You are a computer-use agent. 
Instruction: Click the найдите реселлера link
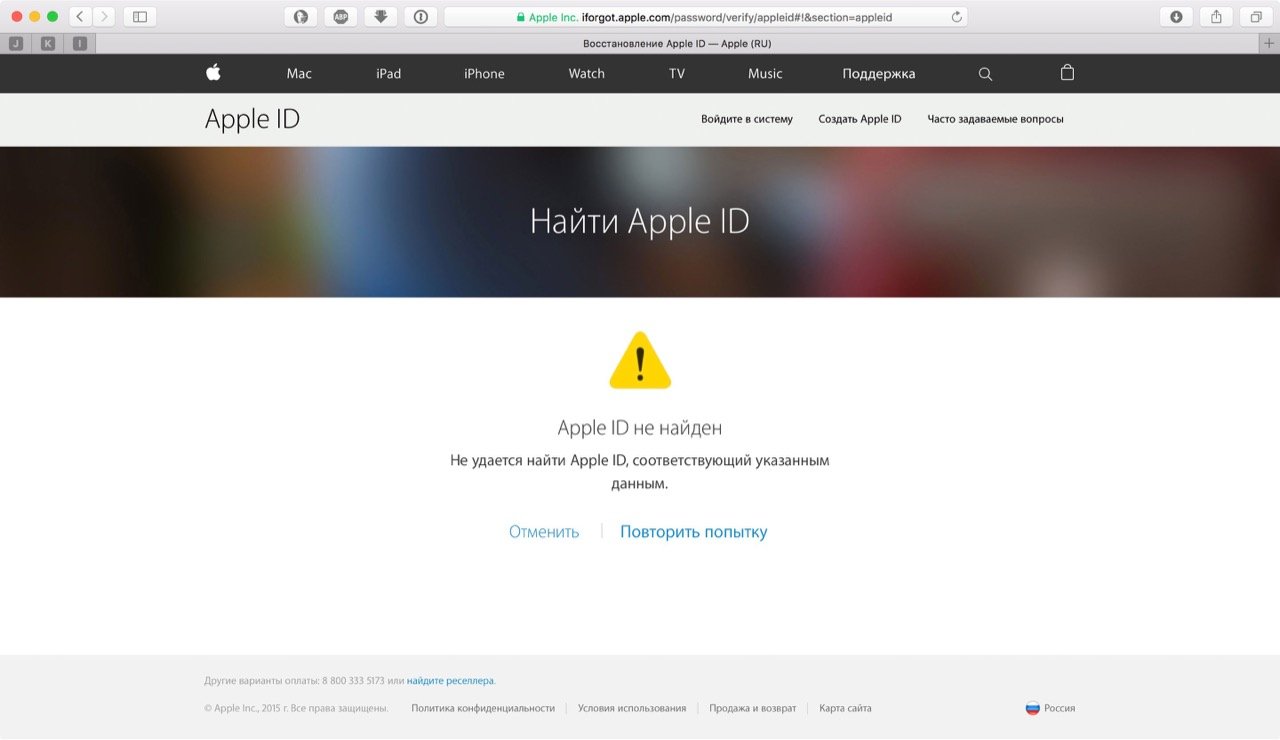[451, 681]
